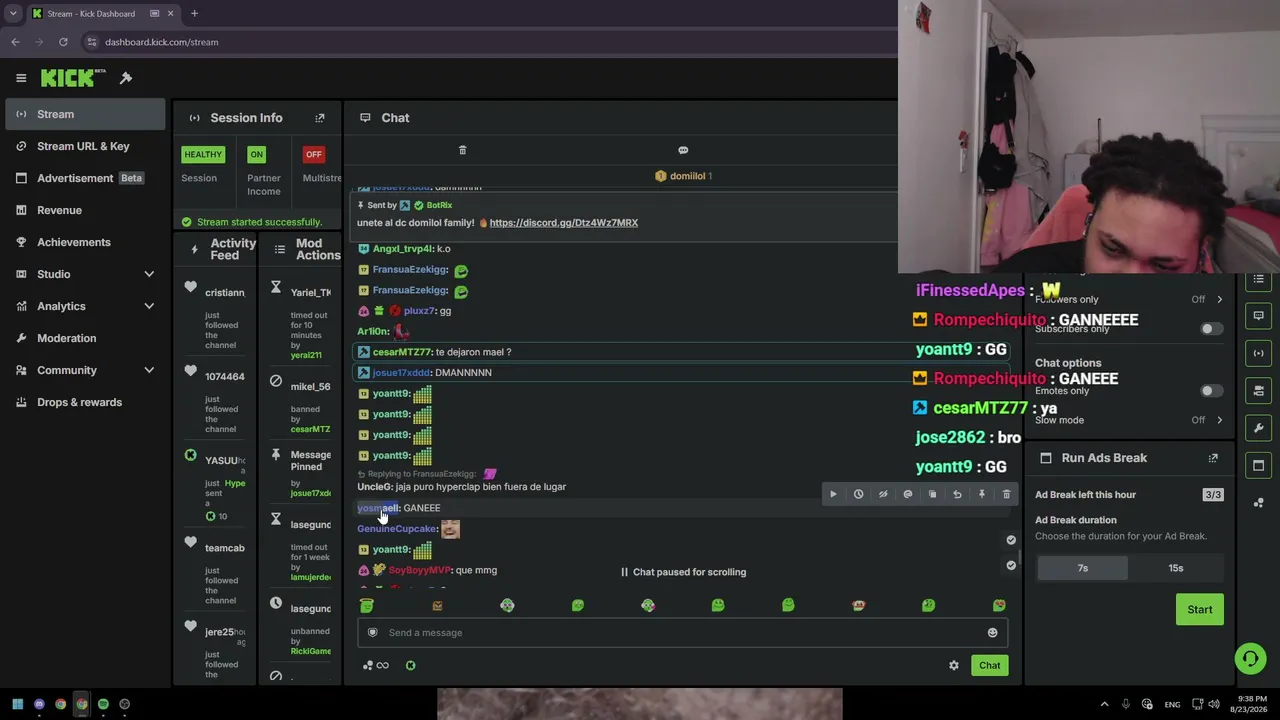Click ENG language indicator in taskbar
This screenshot has height=720, width=1280.
tap(1172, 704)
